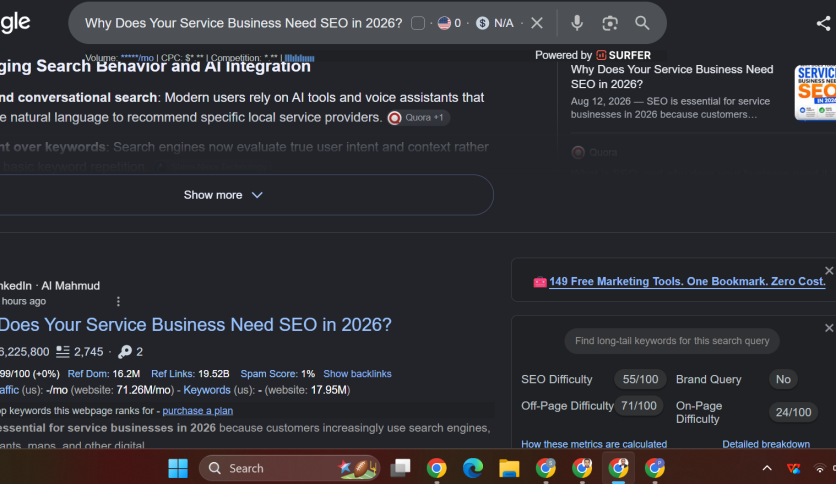Expand hidden system tray icons chevron
836x484 pixels.
pos(767,469)
